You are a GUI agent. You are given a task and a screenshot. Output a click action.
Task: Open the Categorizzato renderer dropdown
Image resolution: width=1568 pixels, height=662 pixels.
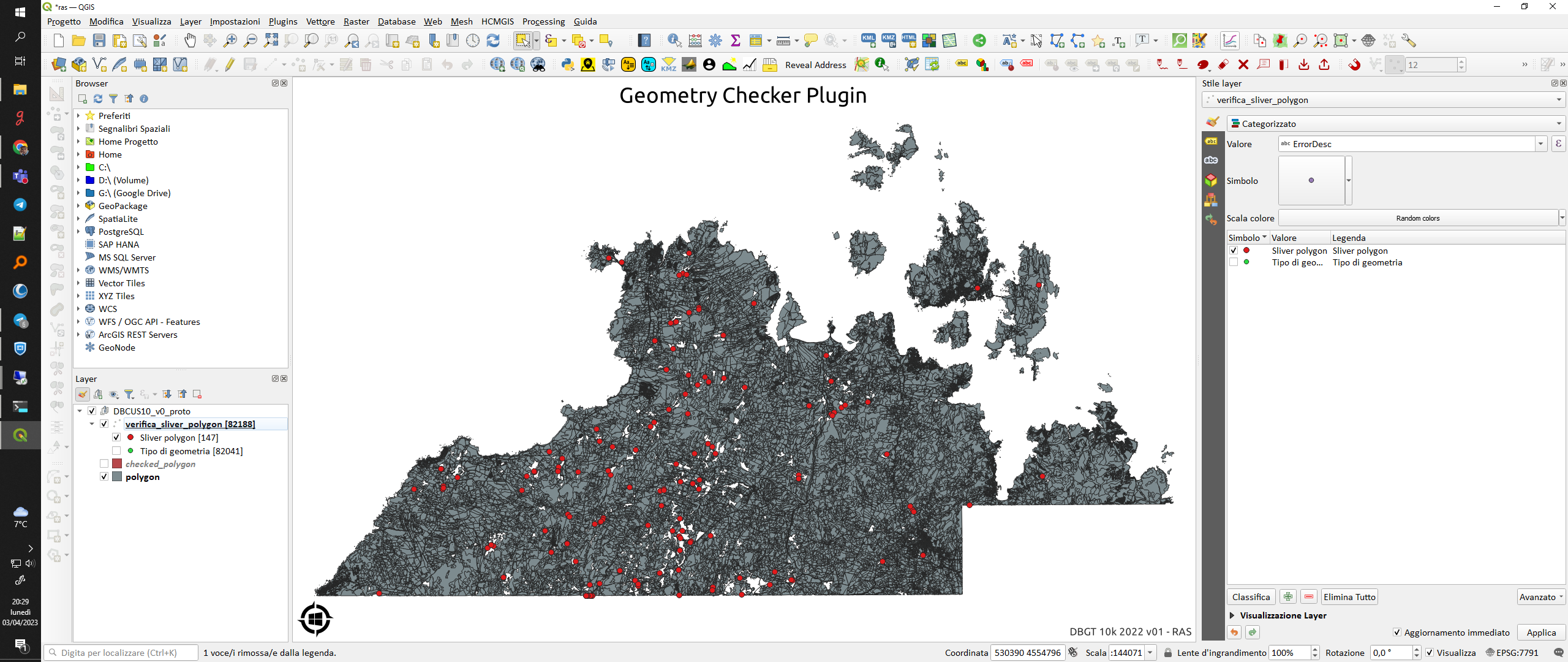click(x=1396, y=124)
